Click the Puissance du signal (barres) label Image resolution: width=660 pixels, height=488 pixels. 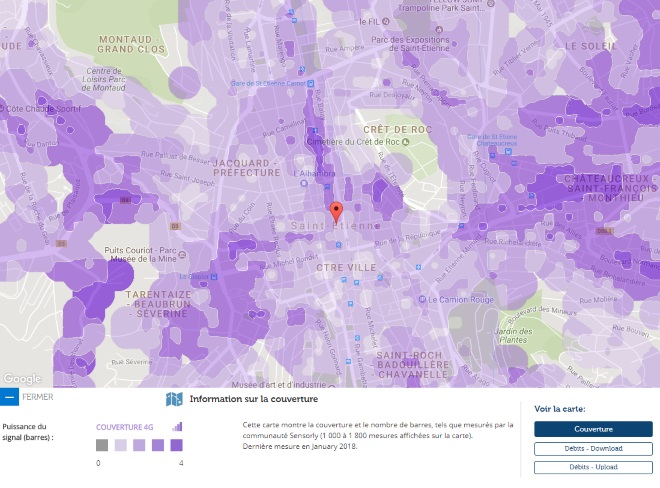28,432
